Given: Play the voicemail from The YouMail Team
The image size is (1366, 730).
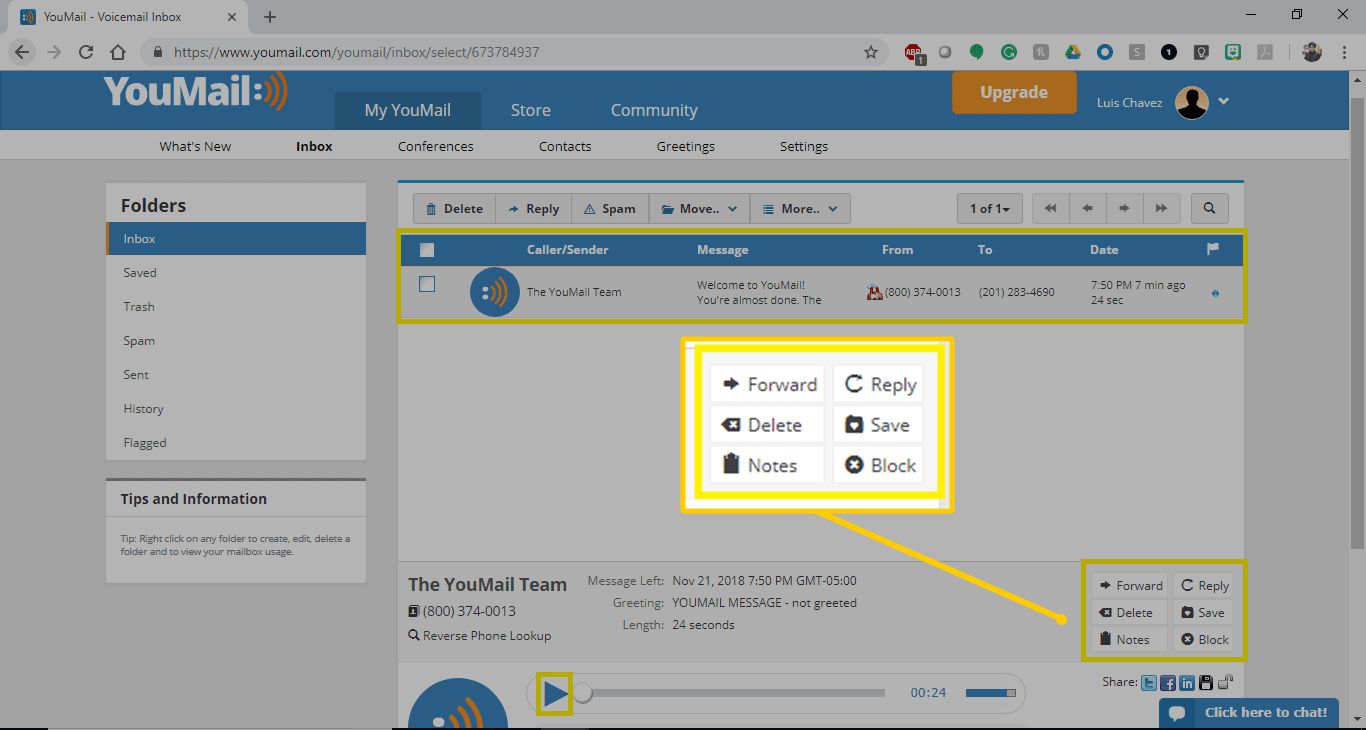Looking at the screenshot, I should click(555, 692).
